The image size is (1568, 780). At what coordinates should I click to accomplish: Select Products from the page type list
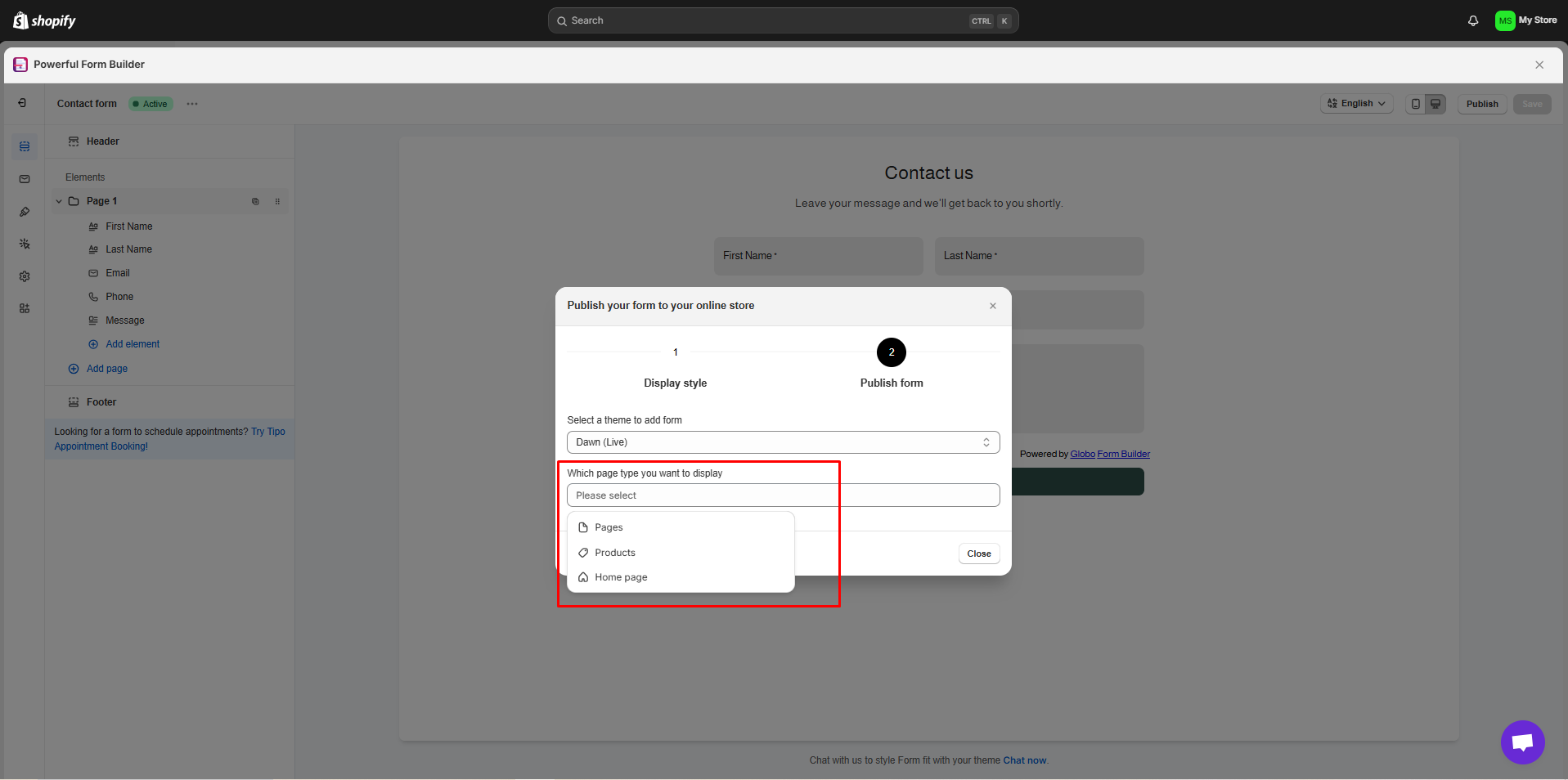click(613, 553)
